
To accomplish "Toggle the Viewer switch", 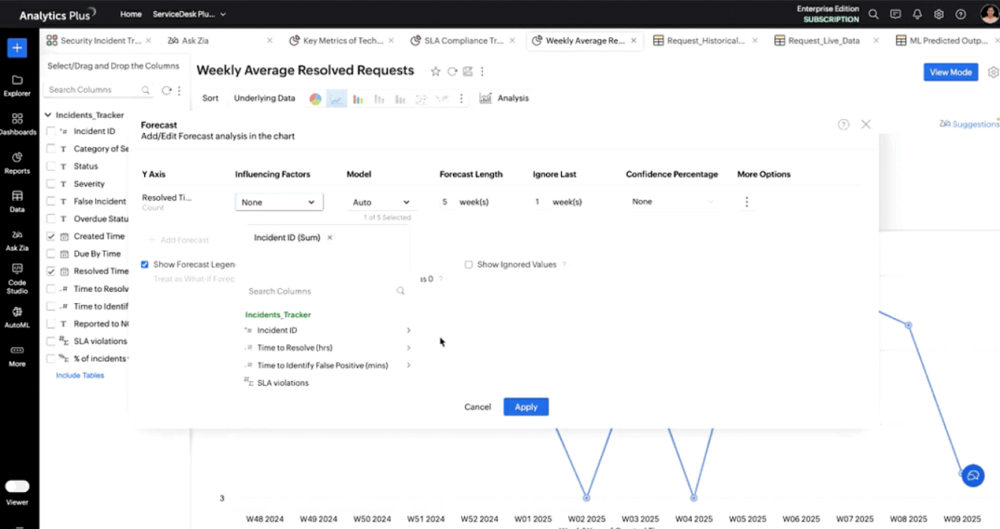I will (x=17, y=486).
